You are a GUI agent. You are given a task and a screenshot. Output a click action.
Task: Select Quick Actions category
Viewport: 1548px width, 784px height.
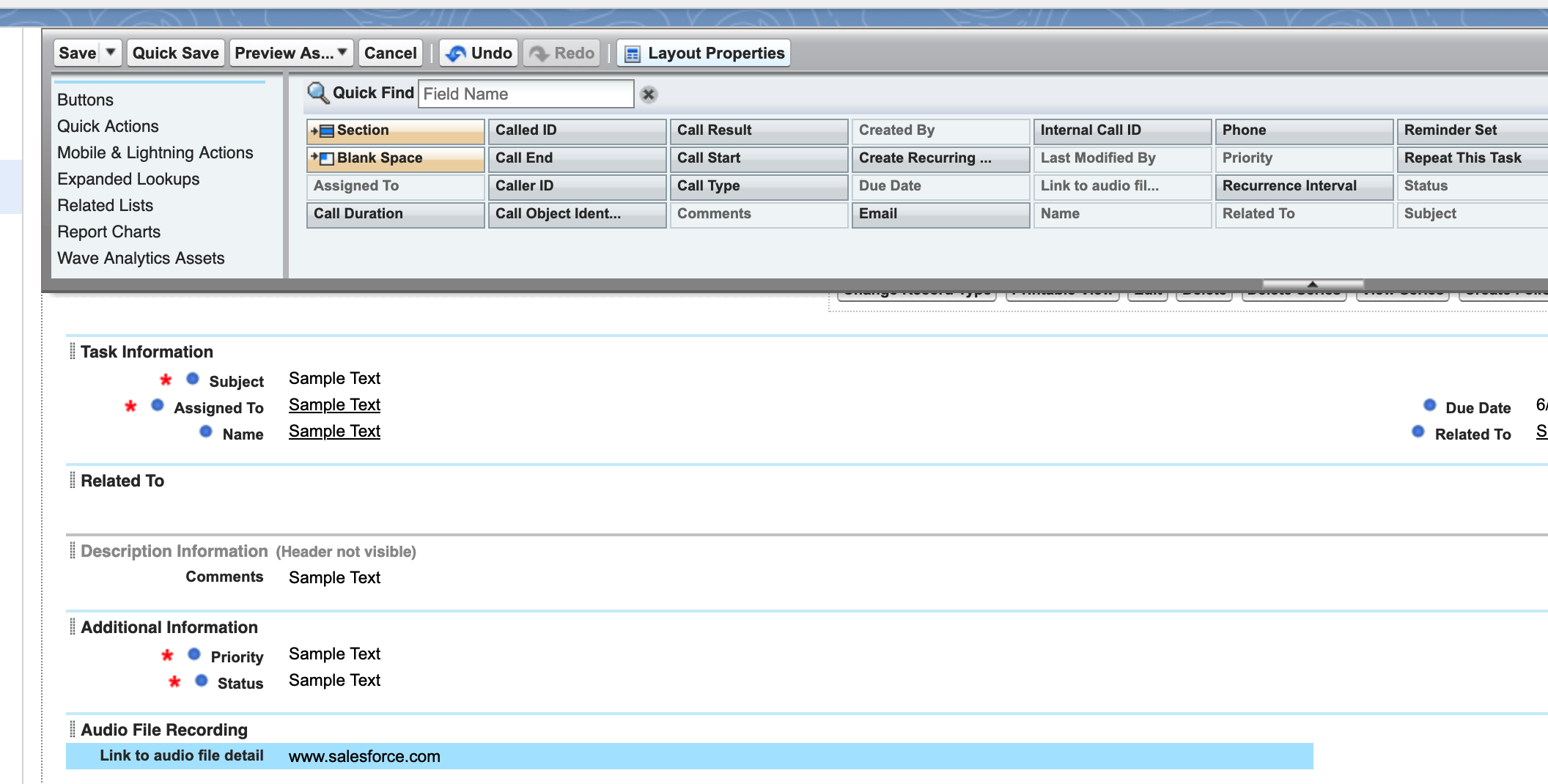(x=108, y=126)
